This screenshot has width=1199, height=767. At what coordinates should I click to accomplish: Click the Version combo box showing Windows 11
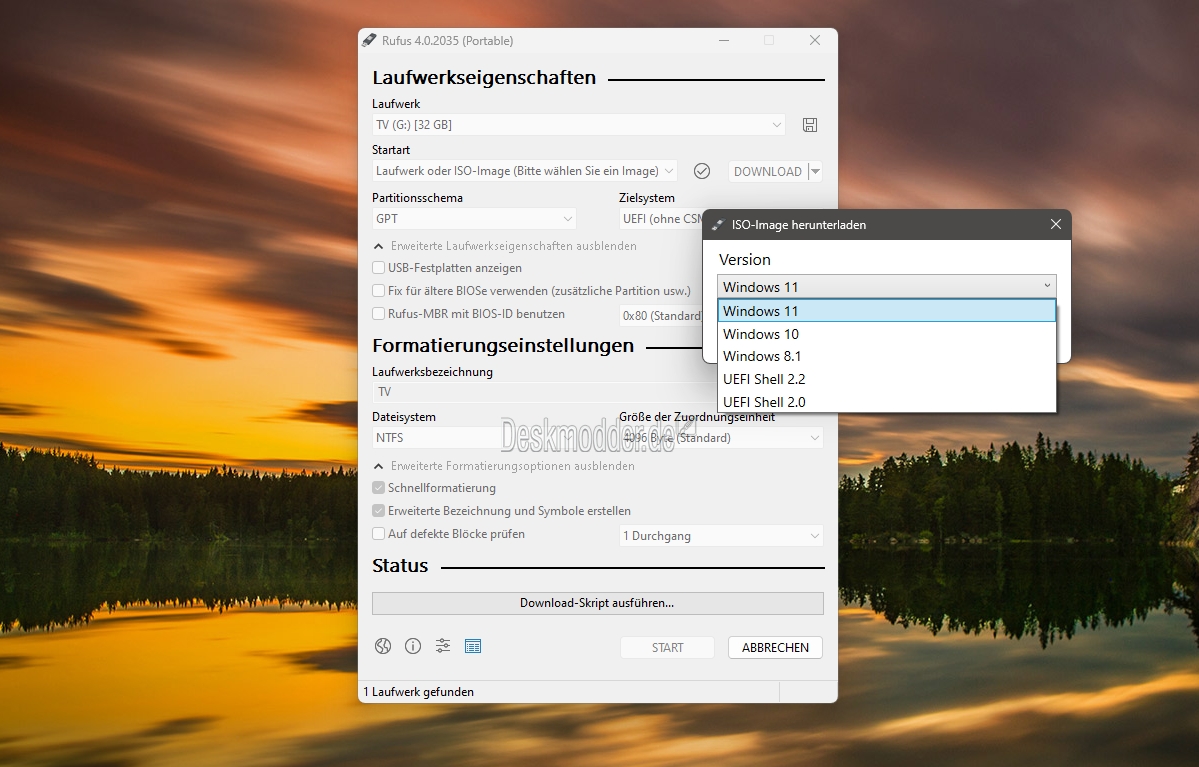pyautogui.click(x=887, y=287)
